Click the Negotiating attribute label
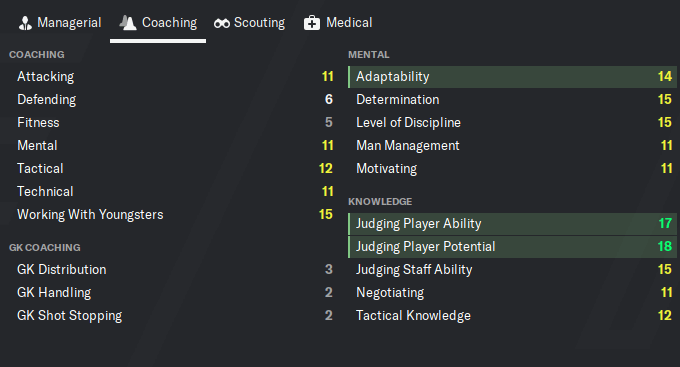The image size is (680, 367). (x=390, y=293)
